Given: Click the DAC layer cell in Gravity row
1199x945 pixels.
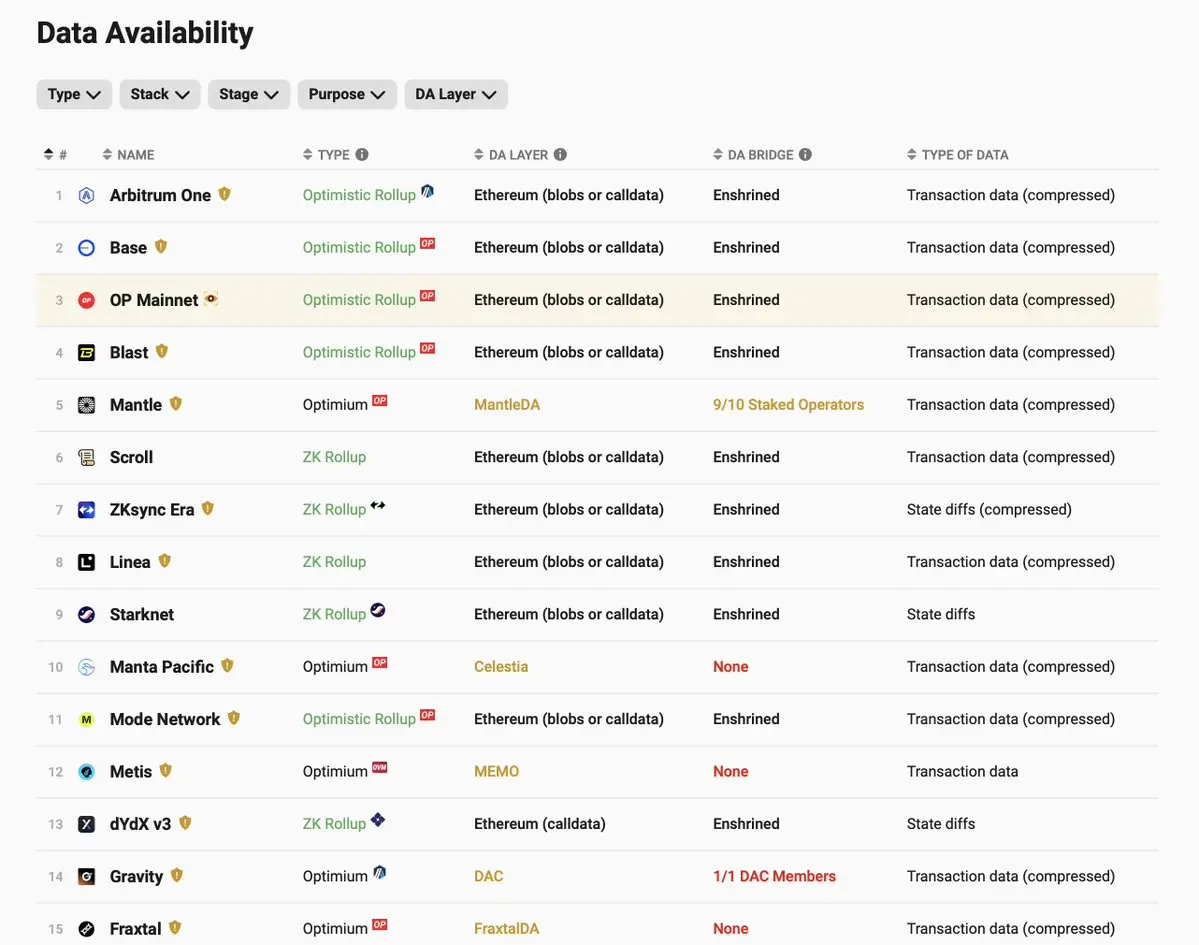Looking at the screenshot, I should click(x=489, y=876).
